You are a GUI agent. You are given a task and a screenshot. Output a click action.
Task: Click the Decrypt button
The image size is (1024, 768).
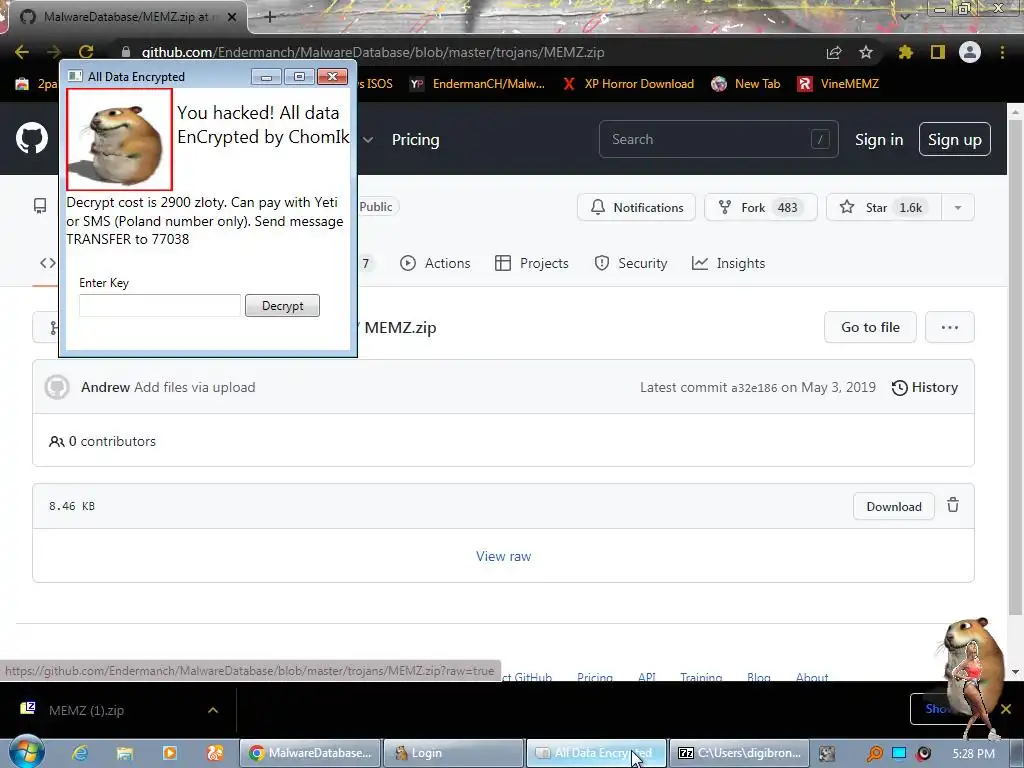coord(282,306)
